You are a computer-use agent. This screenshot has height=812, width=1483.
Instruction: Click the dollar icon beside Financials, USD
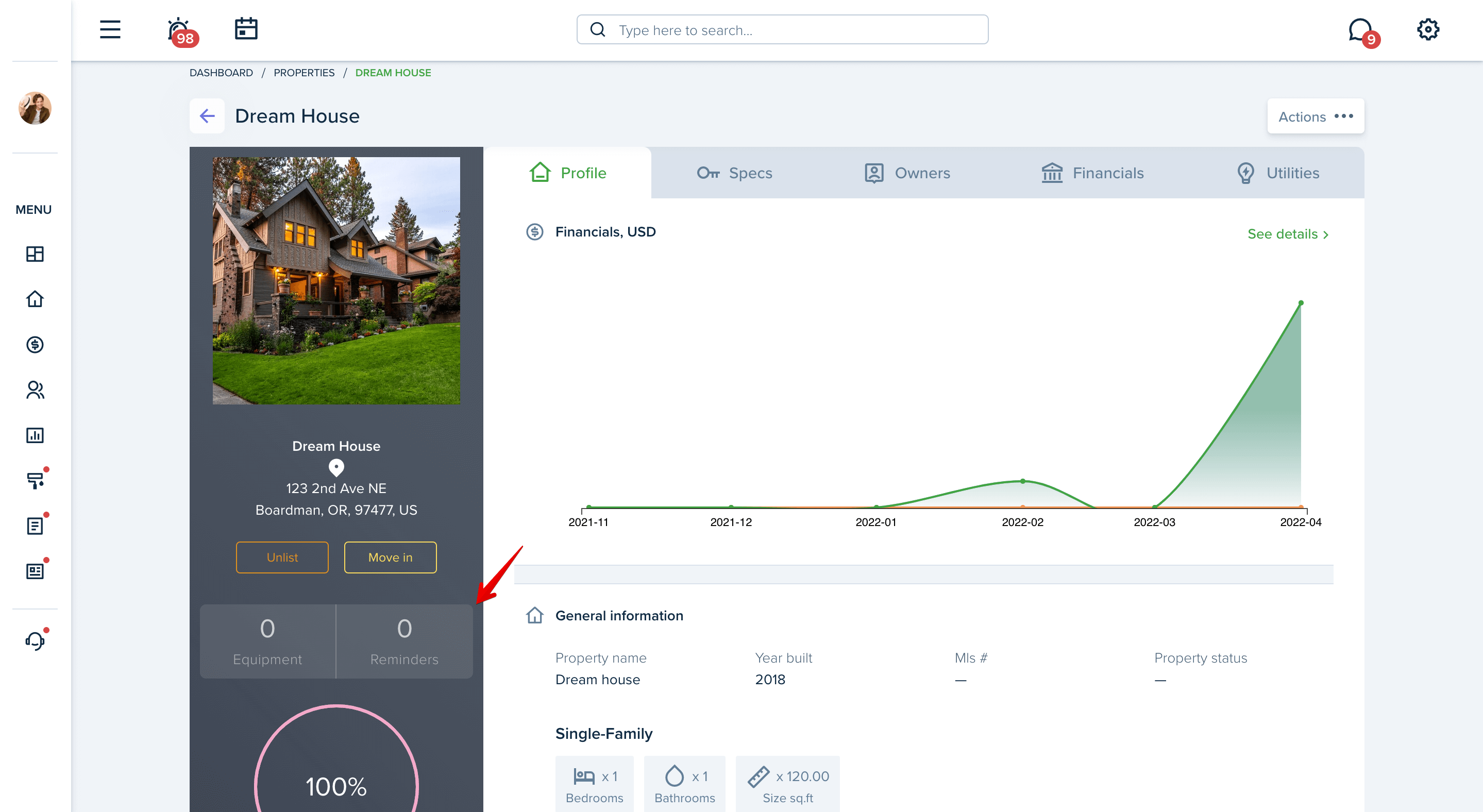(535, 232)
